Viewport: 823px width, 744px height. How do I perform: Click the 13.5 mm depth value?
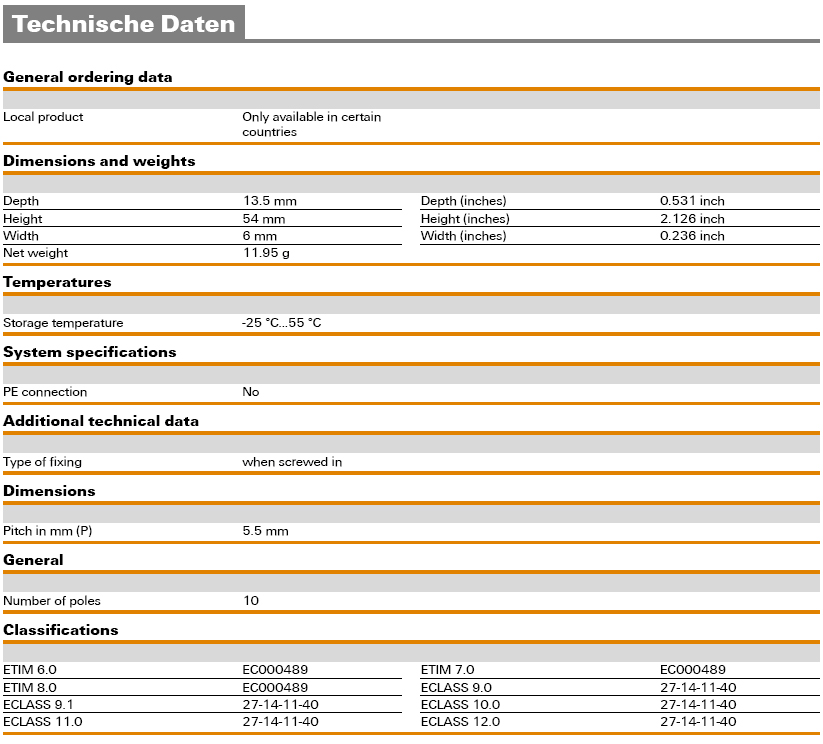[x=269, y=201]
